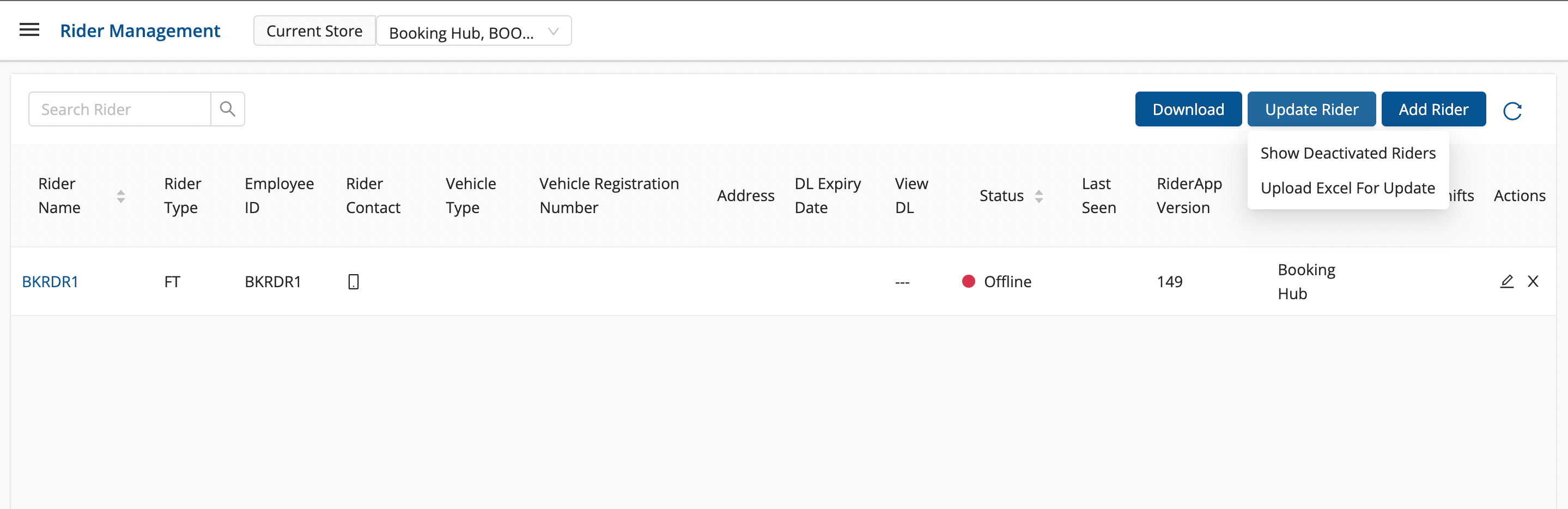This screenshot has height=509, width=1568.
Task: Select Show Deactivated Riders option
Action: pyautogui.click(x=1348, y=154)
